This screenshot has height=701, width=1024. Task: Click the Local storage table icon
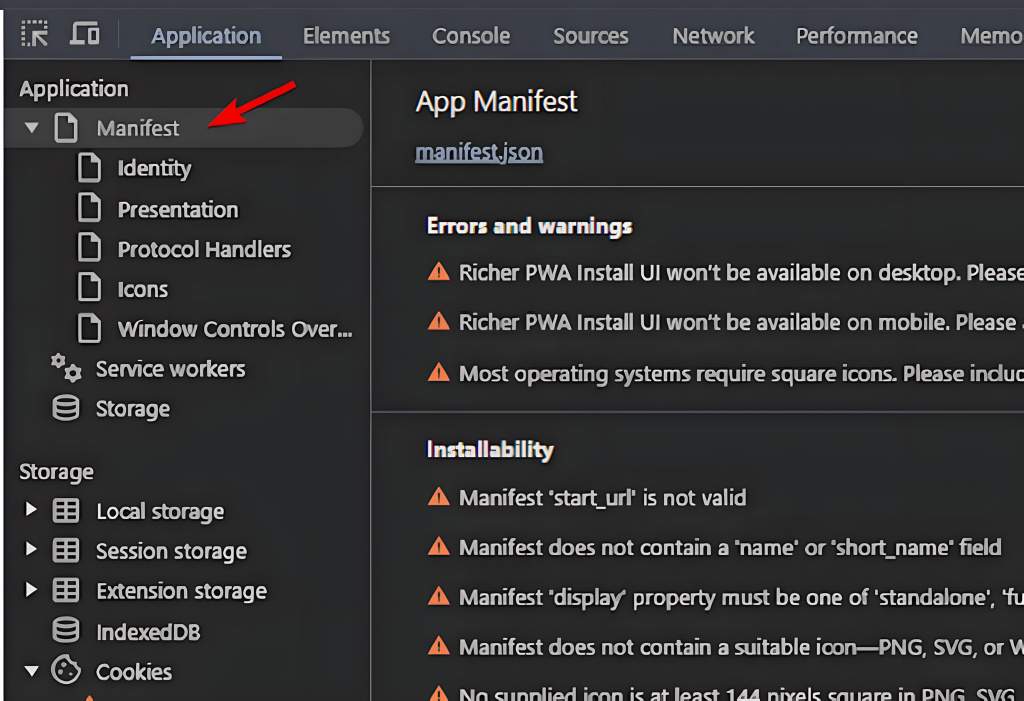tap(66, 511)
